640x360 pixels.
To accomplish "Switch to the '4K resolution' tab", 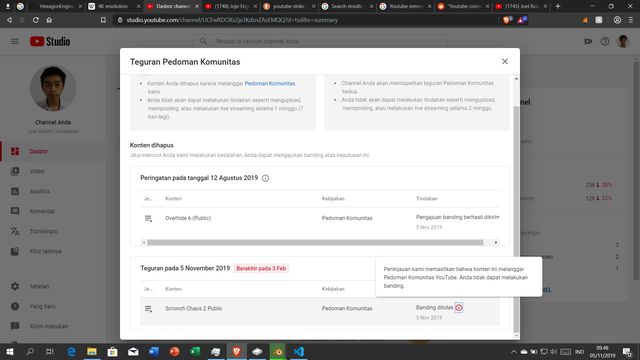I will click(x=114, y=6).
